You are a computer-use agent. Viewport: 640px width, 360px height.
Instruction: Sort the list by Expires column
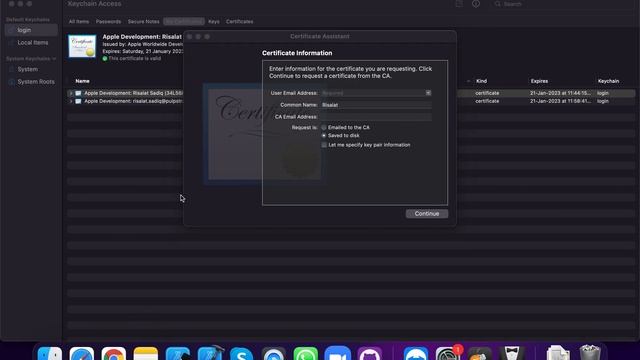pos(539,81)
